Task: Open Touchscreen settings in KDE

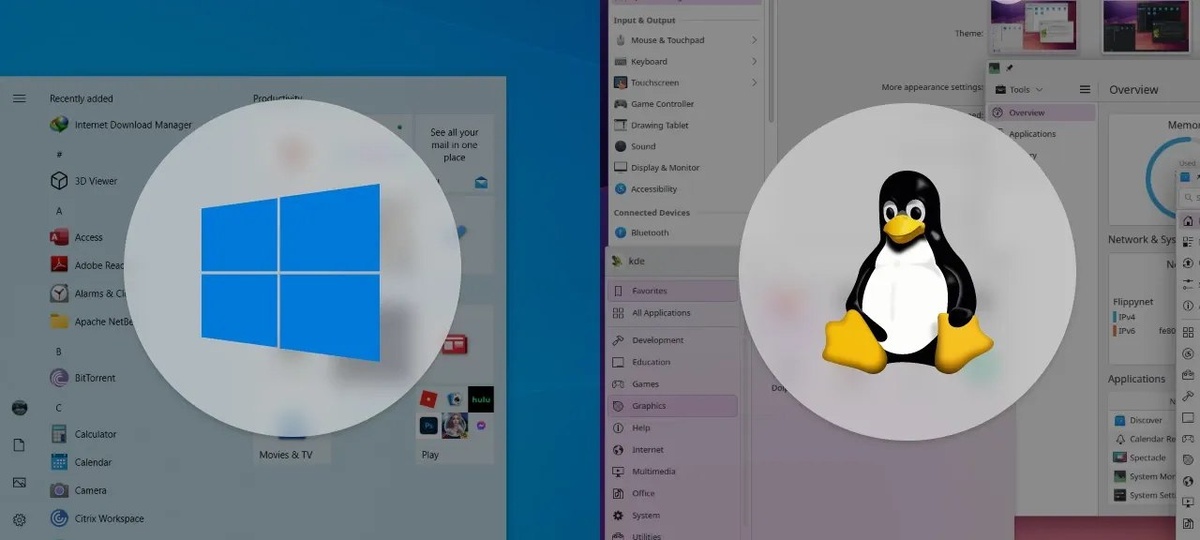Action: (686, 83)
